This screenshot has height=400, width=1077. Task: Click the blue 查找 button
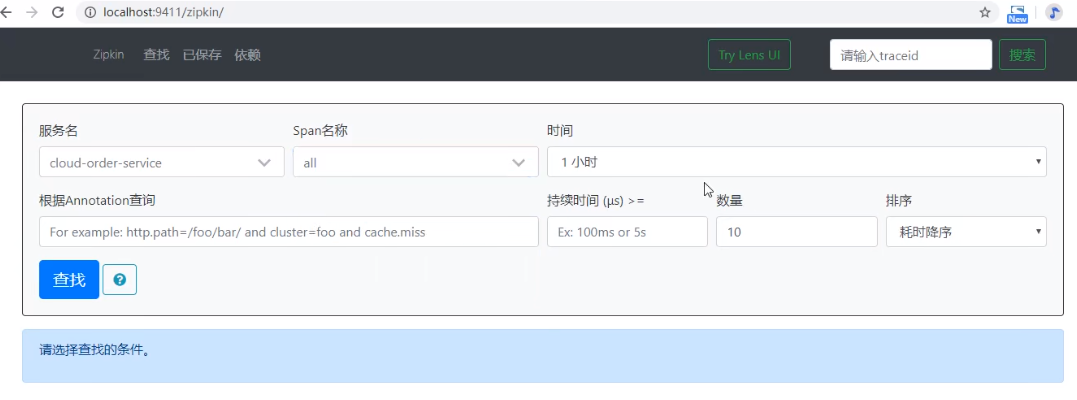tap(69, 280)
